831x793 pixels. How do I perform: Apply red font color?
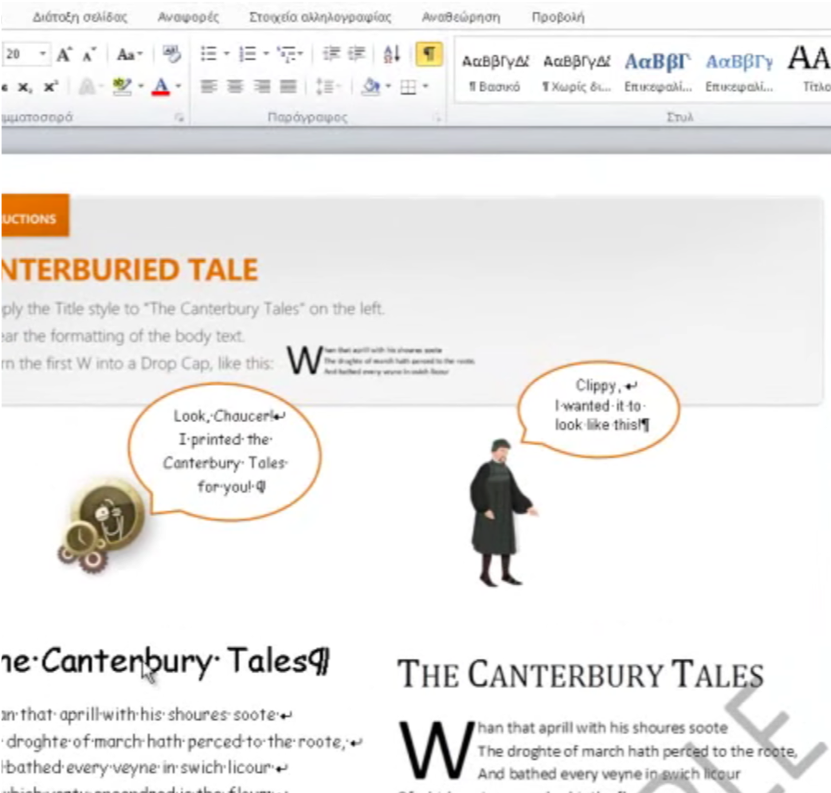pyautogui.click(x=161, y=86)
